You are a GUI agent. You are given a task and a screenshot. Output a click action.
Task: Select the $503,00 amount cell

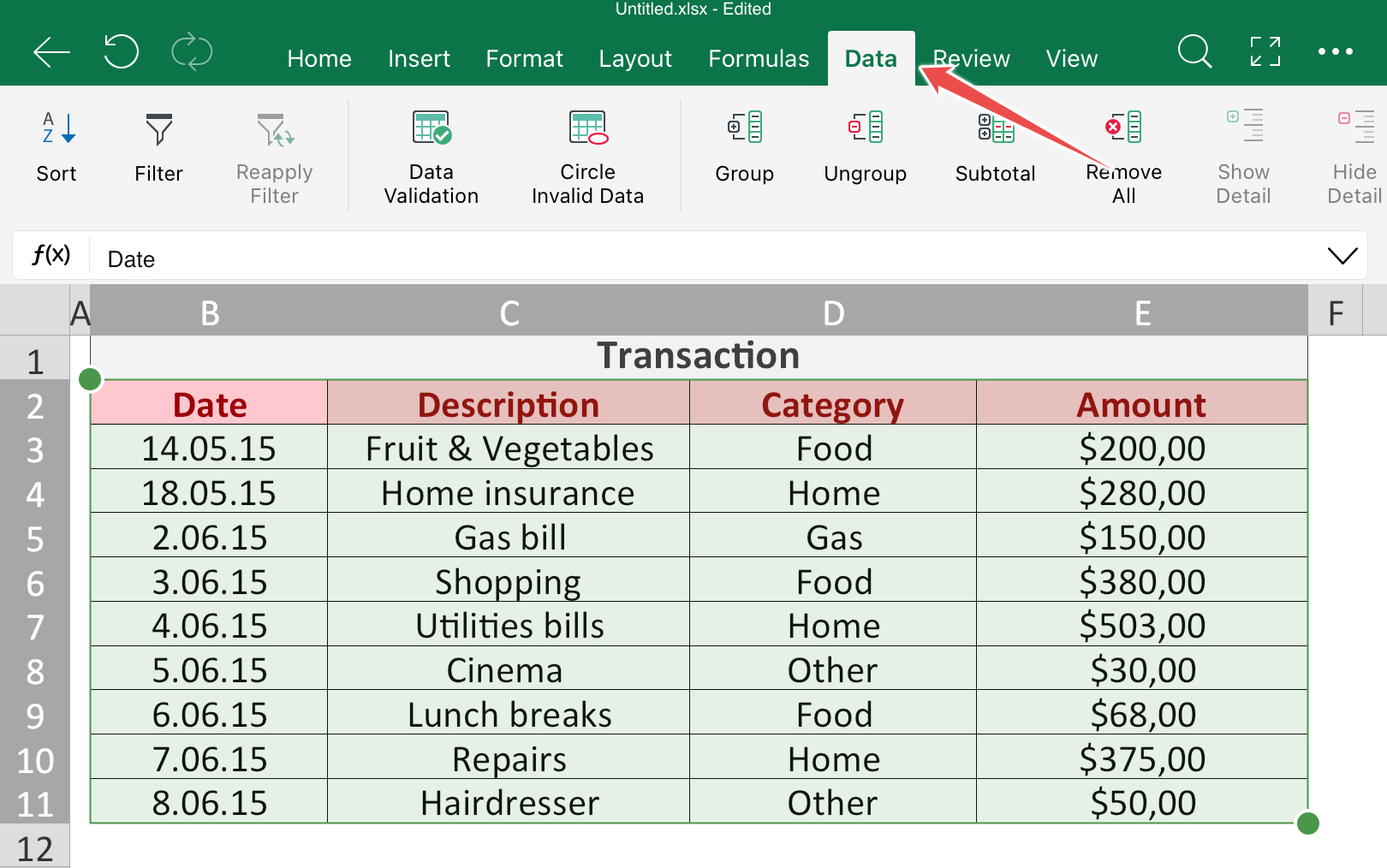coord(1141,625)
